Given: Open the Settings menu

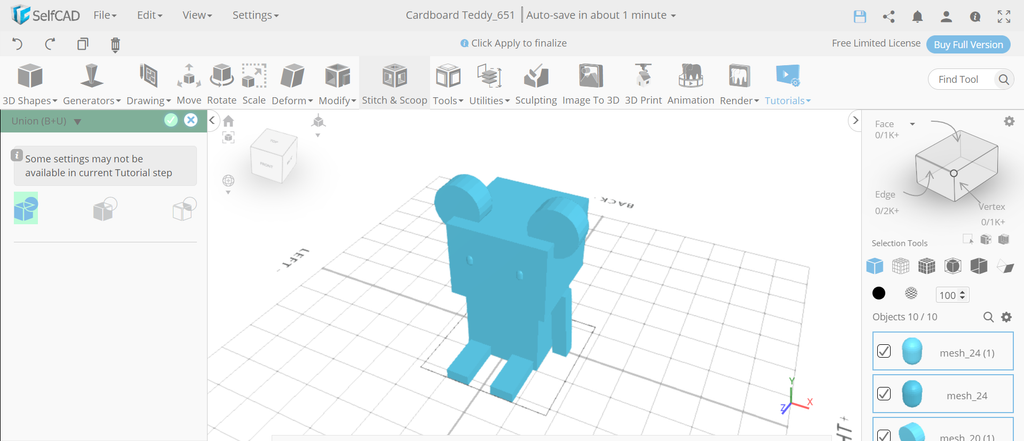Looking at the screenshot, I should pyautogui.click(x=255, y=15).
